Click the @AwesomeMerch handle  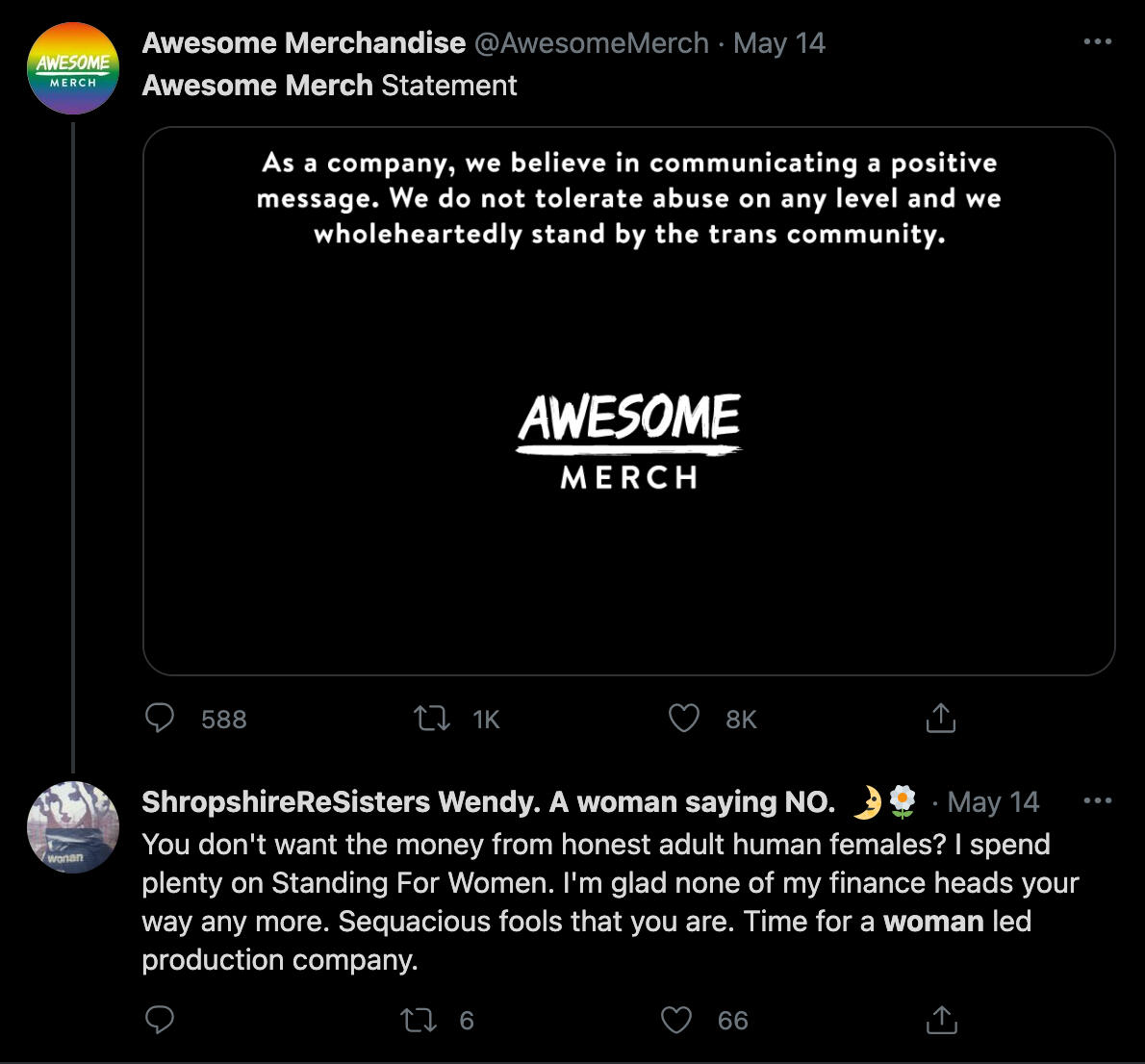591,43
